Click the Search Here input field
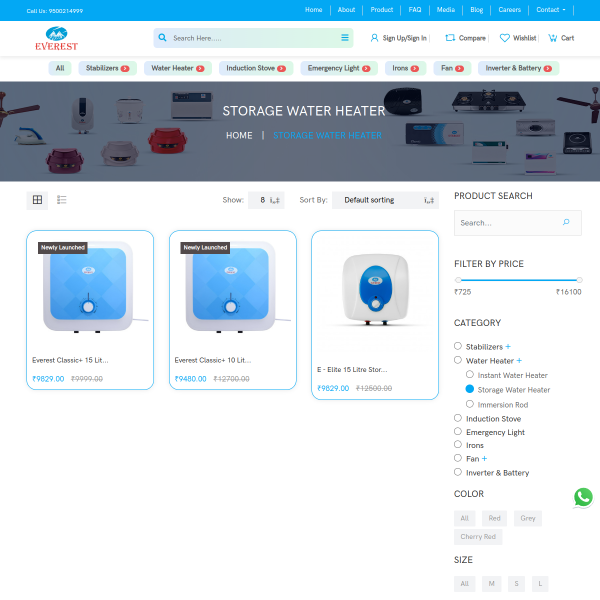600x600 pixels. tap(253, 38)
